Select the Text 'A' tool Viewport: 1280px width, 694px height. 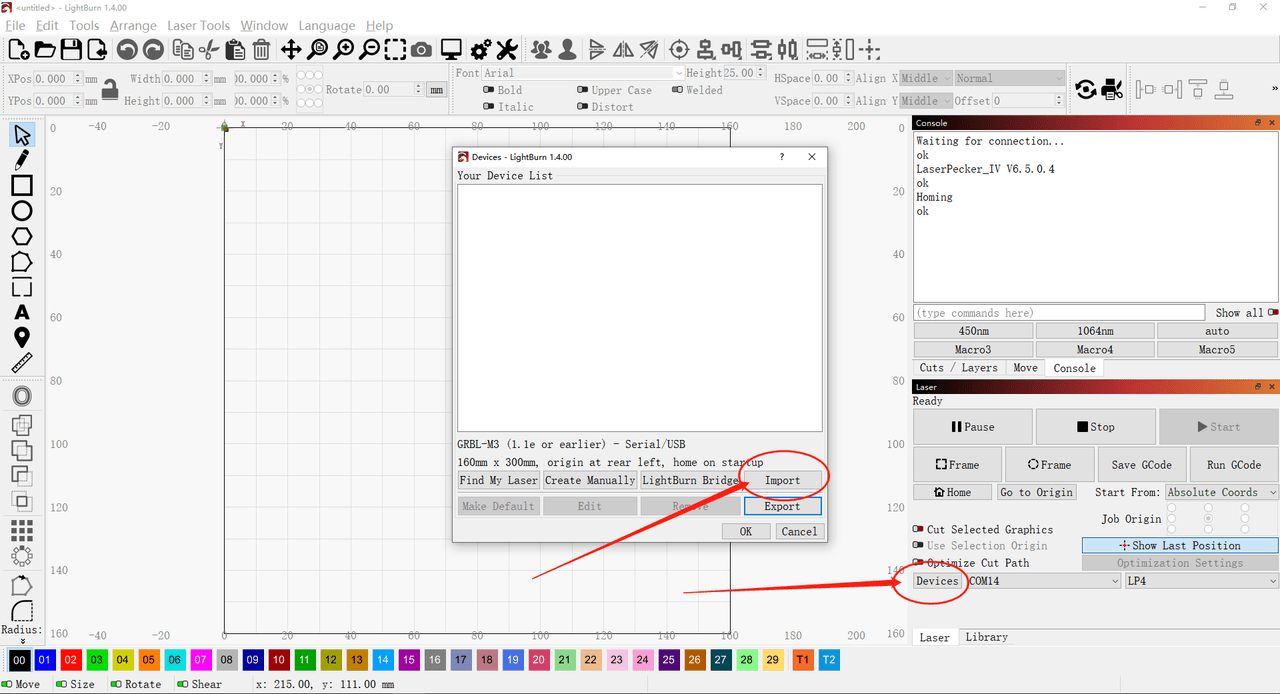[x=22, y=313]
